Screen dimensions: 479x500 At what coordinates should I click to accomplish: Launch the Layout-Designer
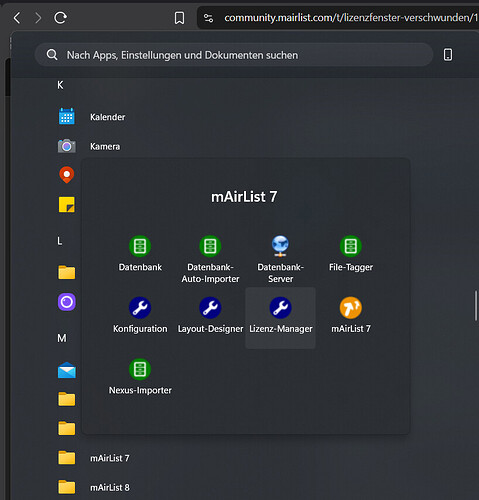tap(210, 308)
